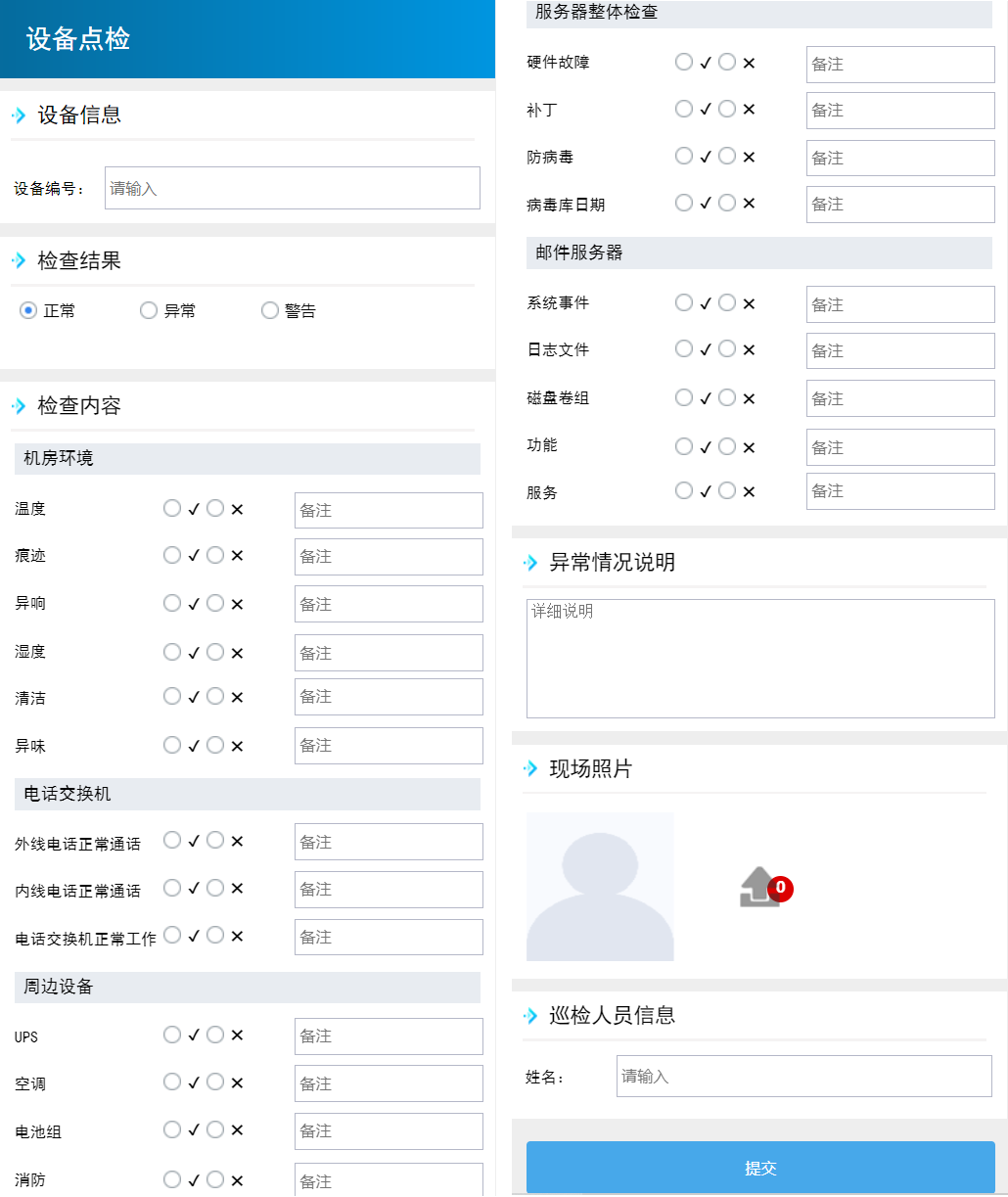Mark 温度 as failed with ✕ radio
This screenshot has height=1197, width=1008.
click(215, 508)
